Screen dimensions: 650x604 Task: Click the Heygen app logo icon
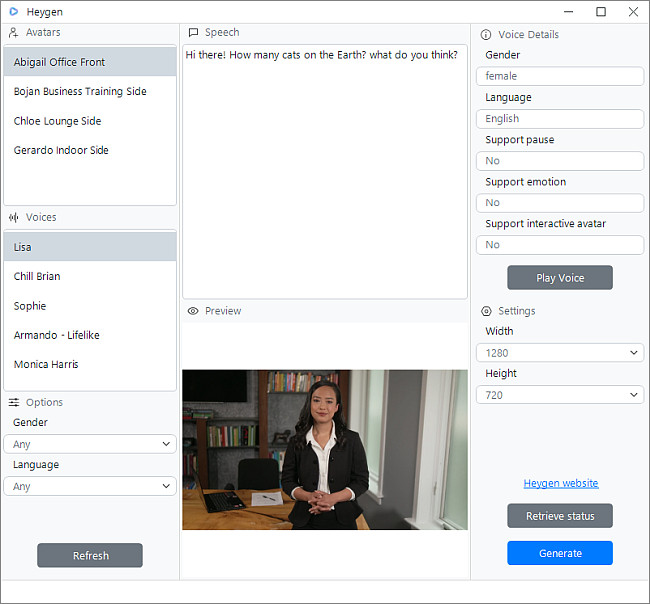[x=14, y=12]
